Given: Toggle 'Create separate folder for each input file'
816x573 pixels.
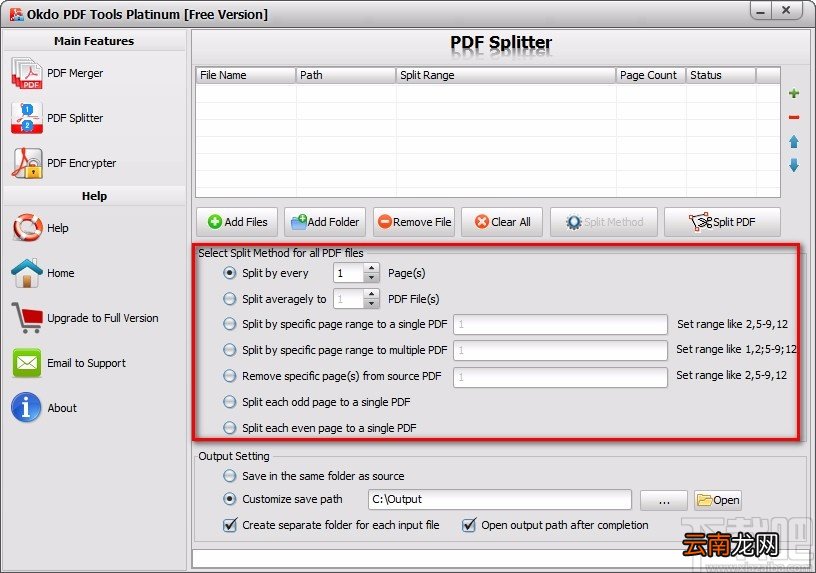Looking at the screenshot, I should click(230, 525).
